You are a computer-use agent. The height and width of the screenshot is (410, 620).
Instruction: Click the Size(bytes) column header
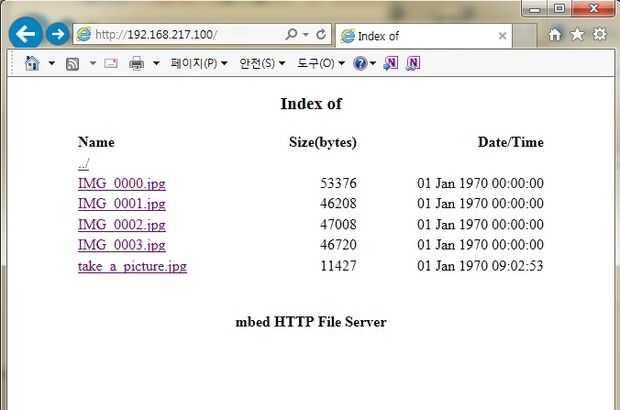323,142
